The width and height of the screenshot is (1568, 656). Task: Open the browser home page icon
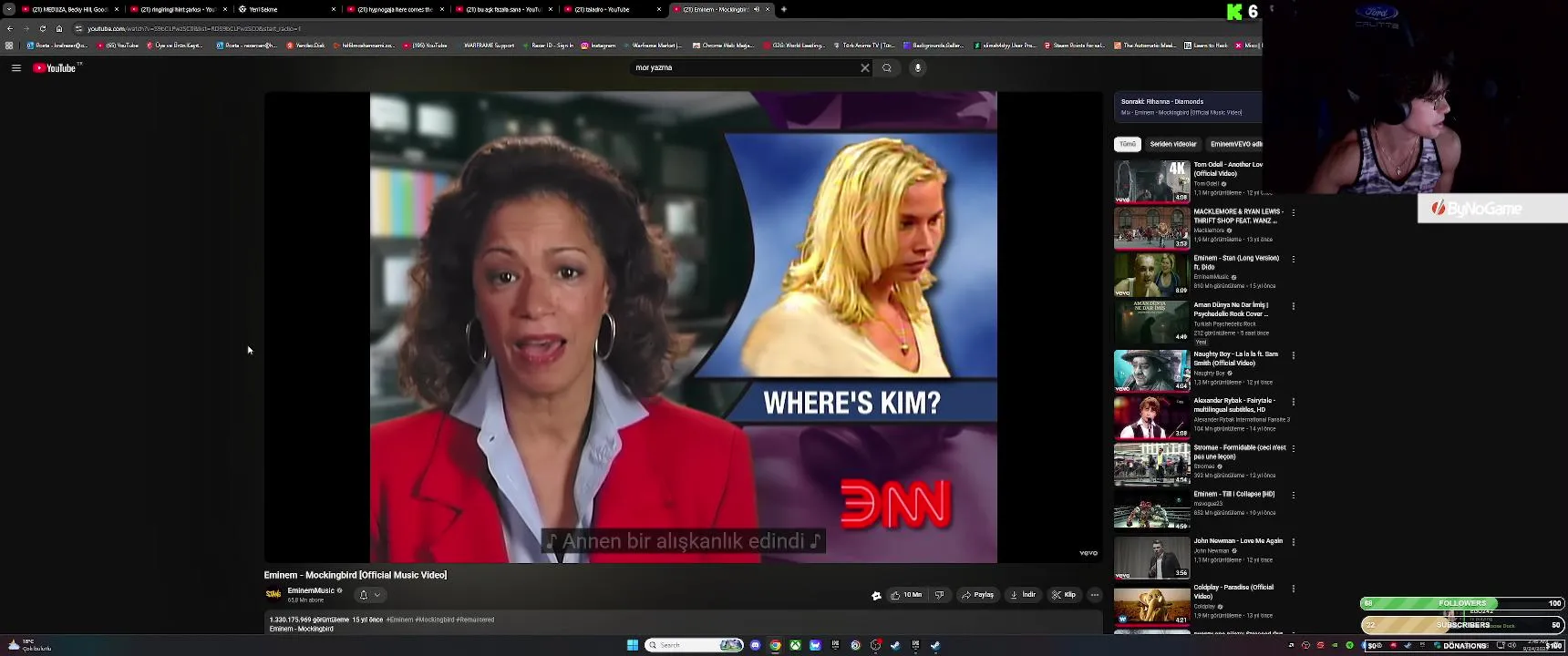59,28
